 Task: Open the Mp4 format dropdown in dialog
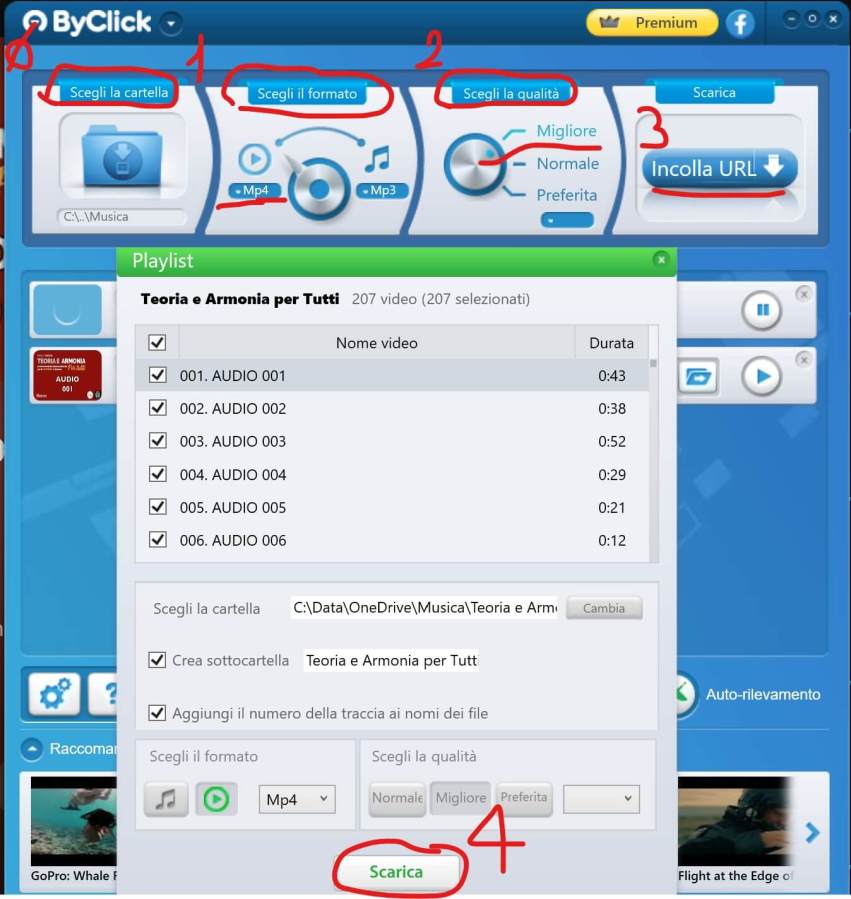pos(297,799)
